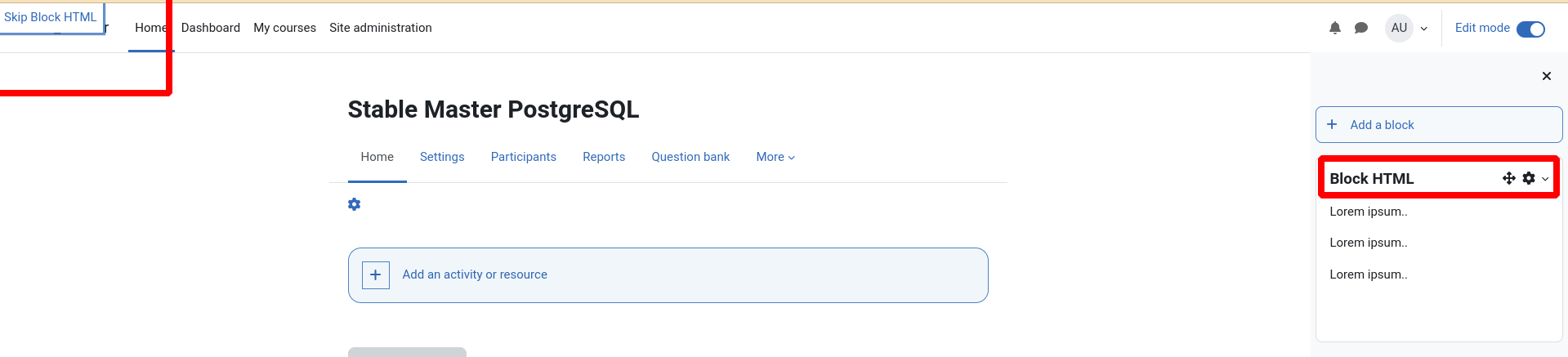Go to Home in top navigation
This screenshot has height=357, width=1568.
point(151,28)
